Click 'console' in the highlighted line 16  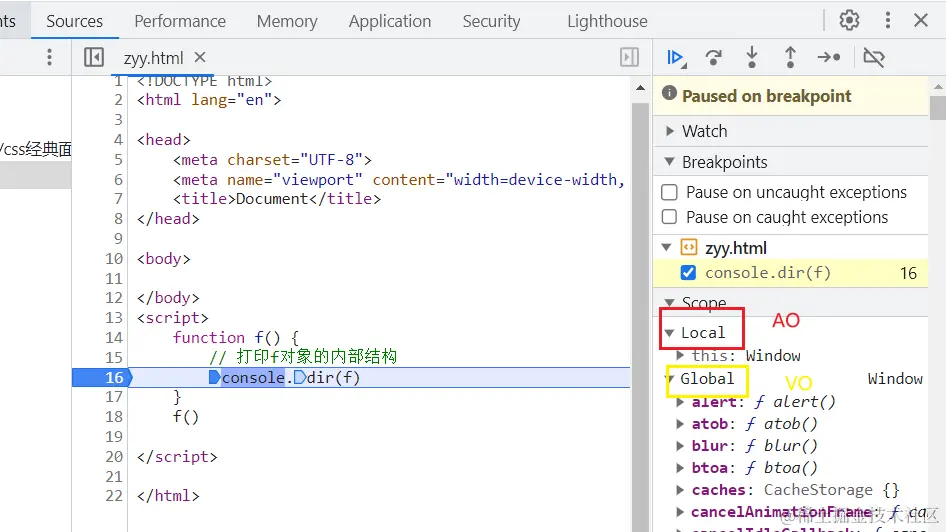(253, 378)
